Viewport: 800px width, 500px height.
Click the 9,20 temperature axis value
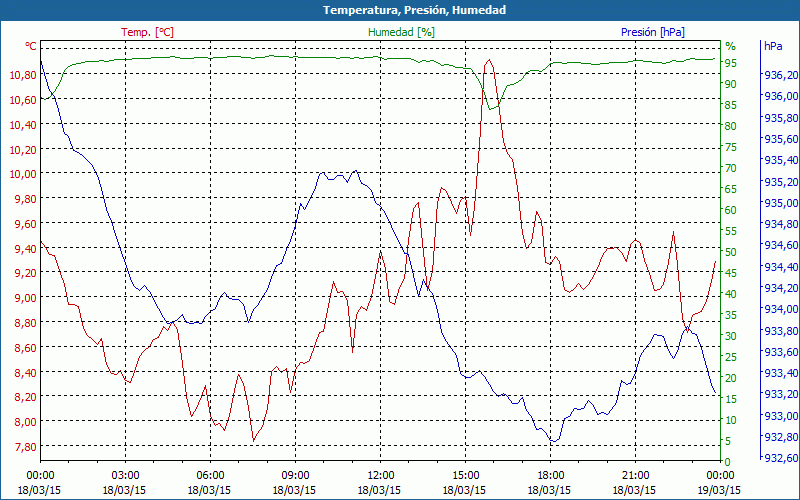click(25, 273)
